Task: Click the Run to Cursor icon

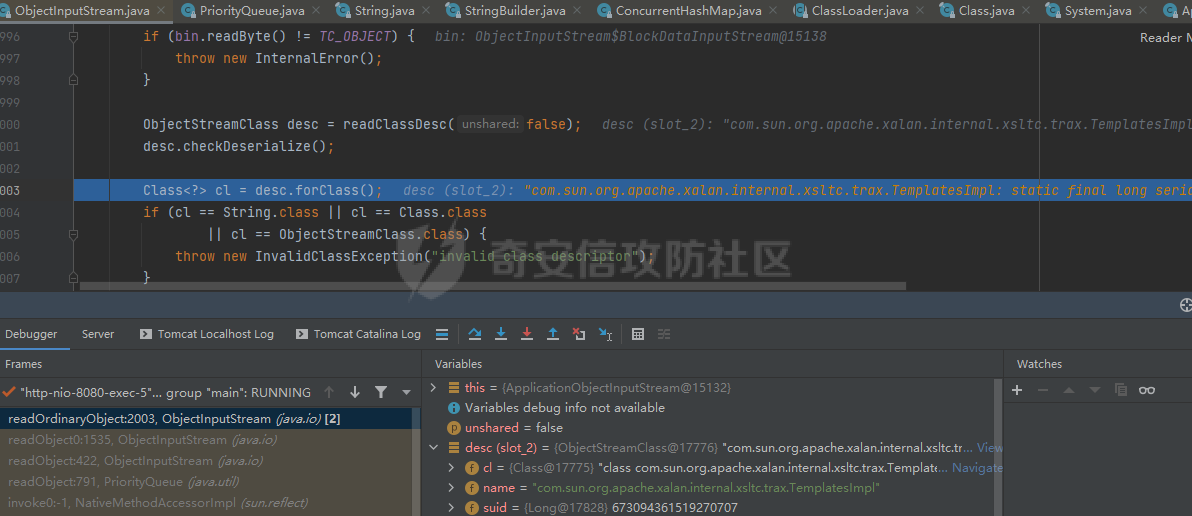Action: 605,334
